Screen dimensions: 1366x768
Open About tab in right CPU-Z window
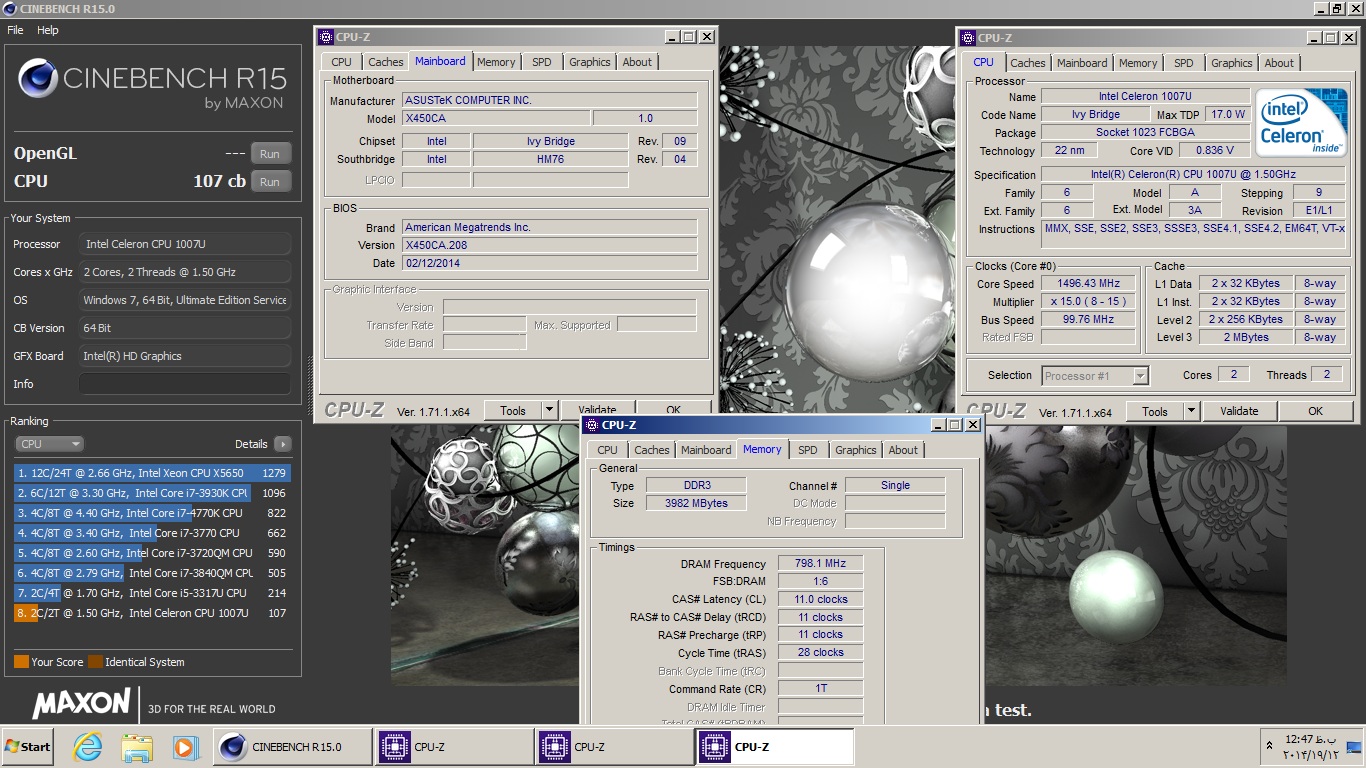pyautogui.click(x=1279, y=63)
